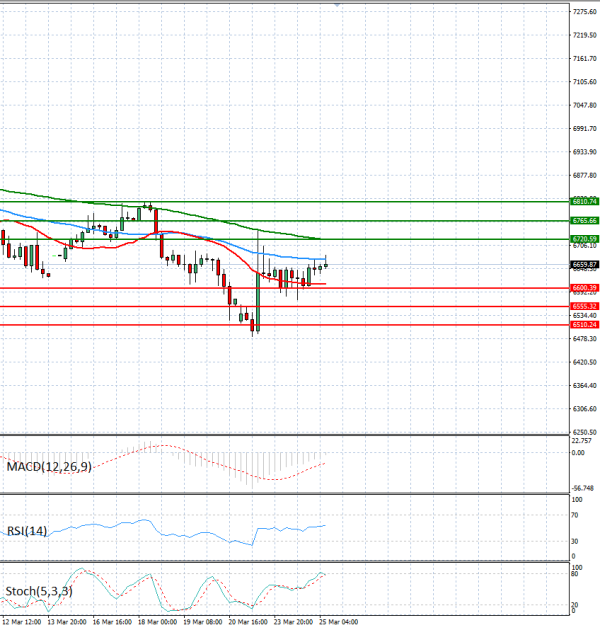Select the 6600.39 red support price tag
The width and height of the screenshot is (600, 630).
pyautogui.click(x=584, y=288)
